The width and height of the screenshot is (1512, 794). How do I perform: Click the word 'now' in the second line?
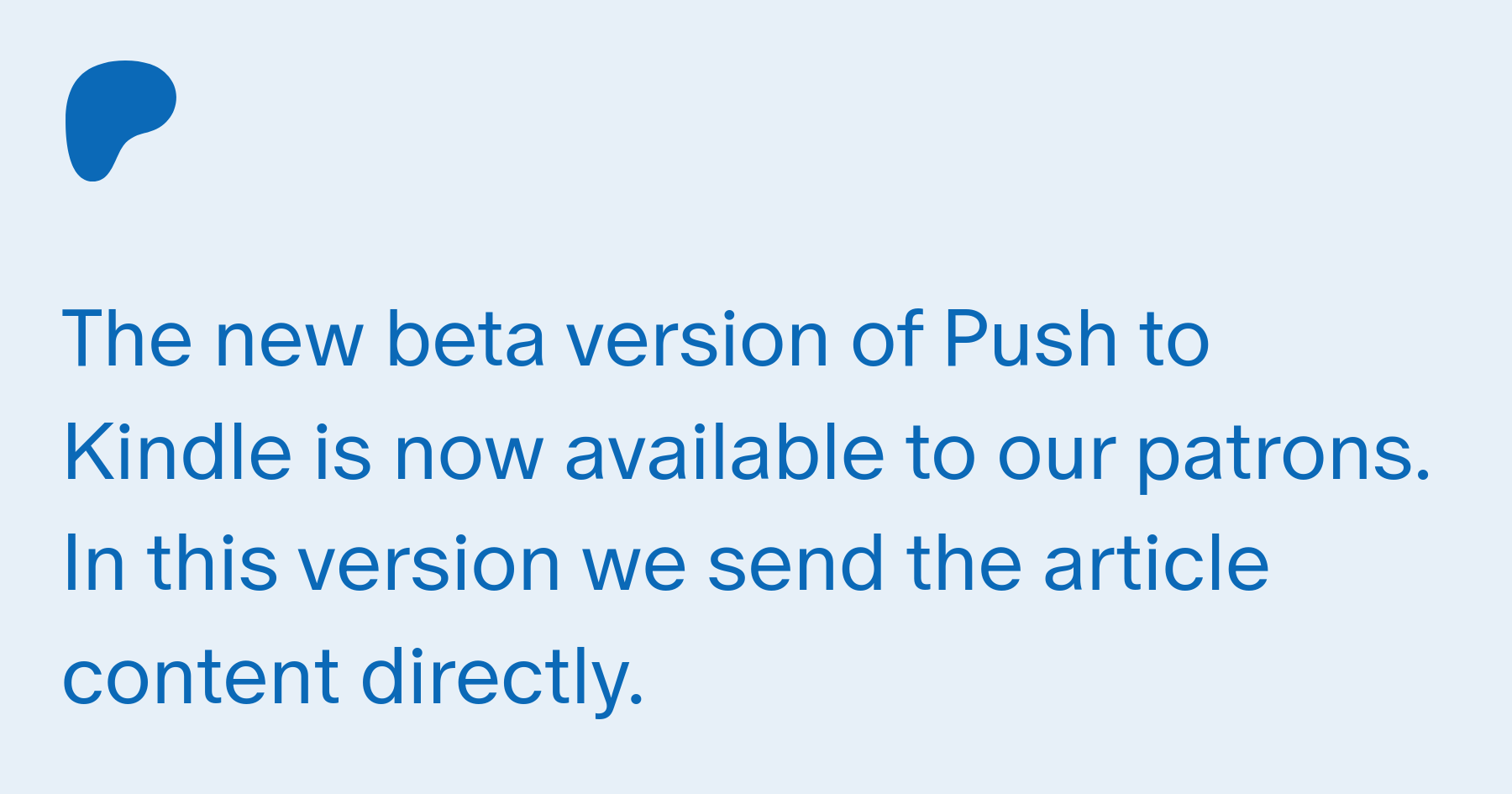[x=468, y=458]
